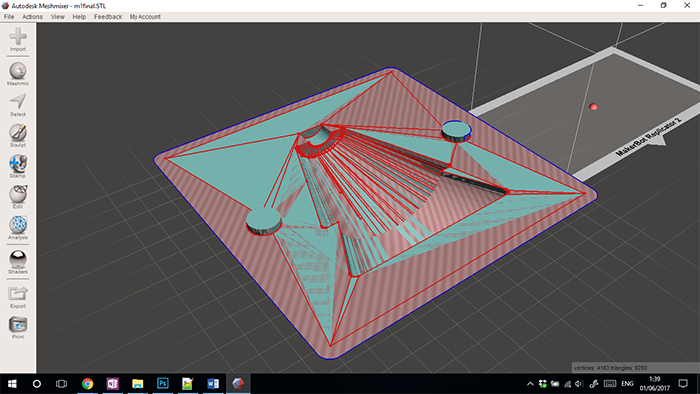This screenshot has width=700, height=394.
Task: Open the Meshmix tool
Action: point(18,71)
